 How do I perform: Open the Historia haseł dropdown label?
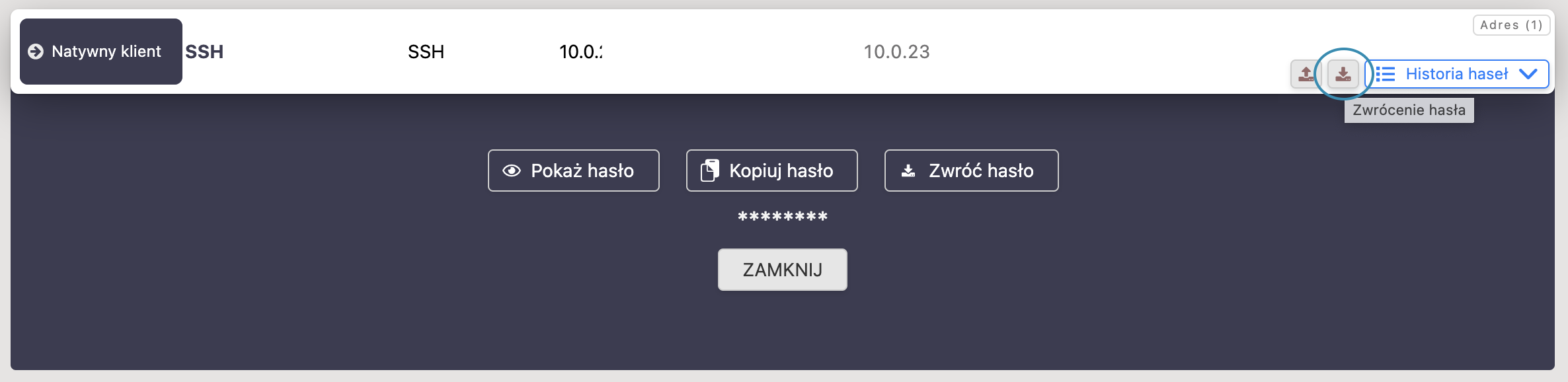point(1456,74)
